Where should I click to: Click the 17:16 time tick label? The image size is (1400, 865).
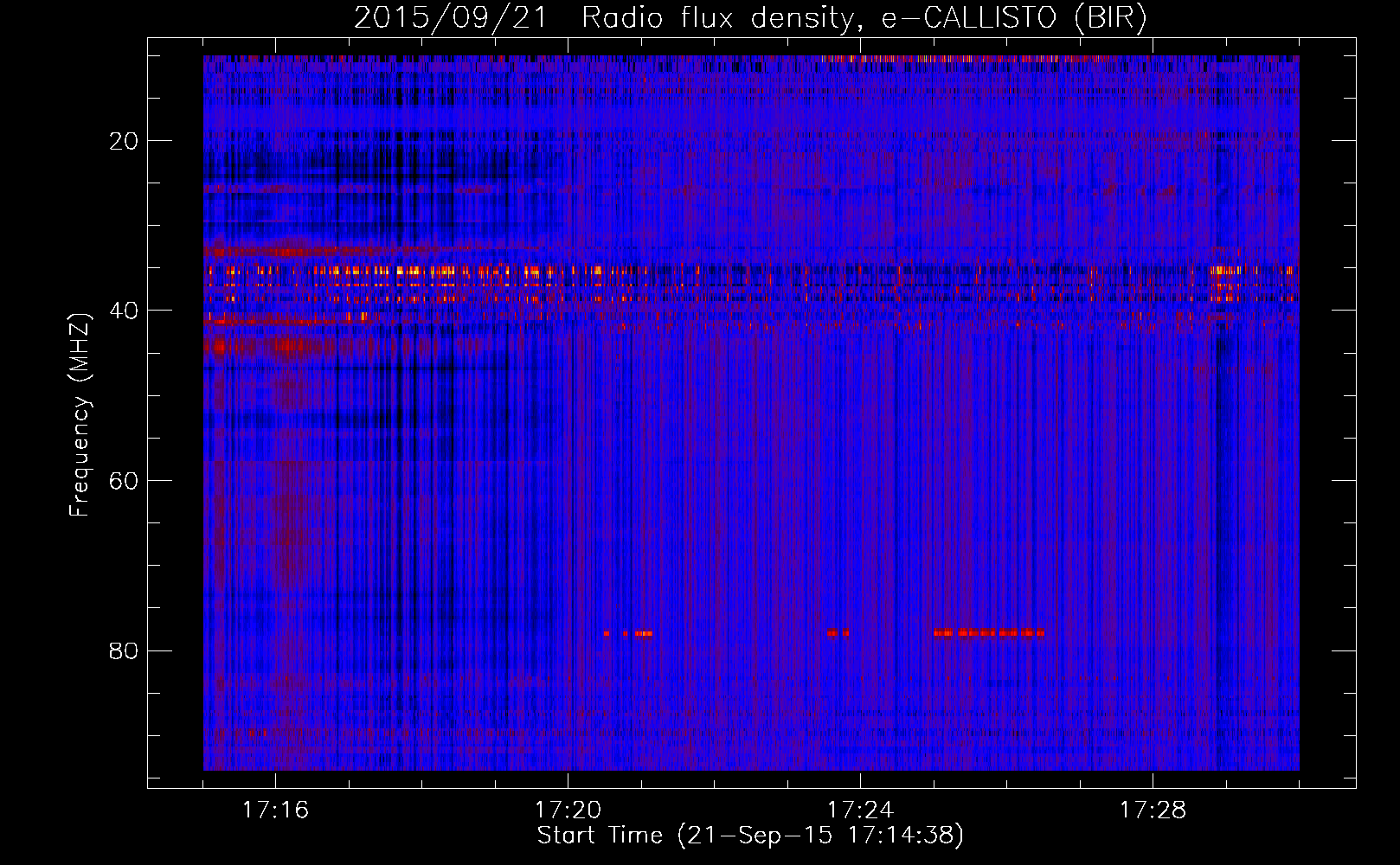[275, 811]
